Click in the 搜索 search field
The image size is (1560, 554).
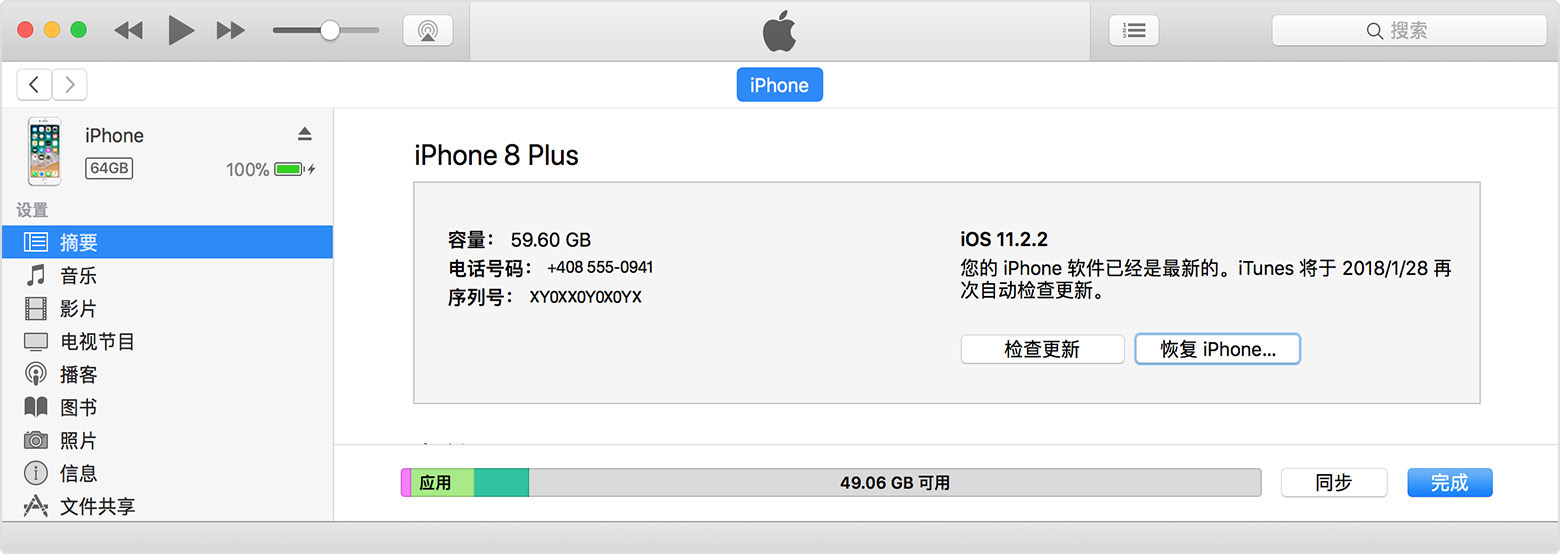[x=1410, y=31]
